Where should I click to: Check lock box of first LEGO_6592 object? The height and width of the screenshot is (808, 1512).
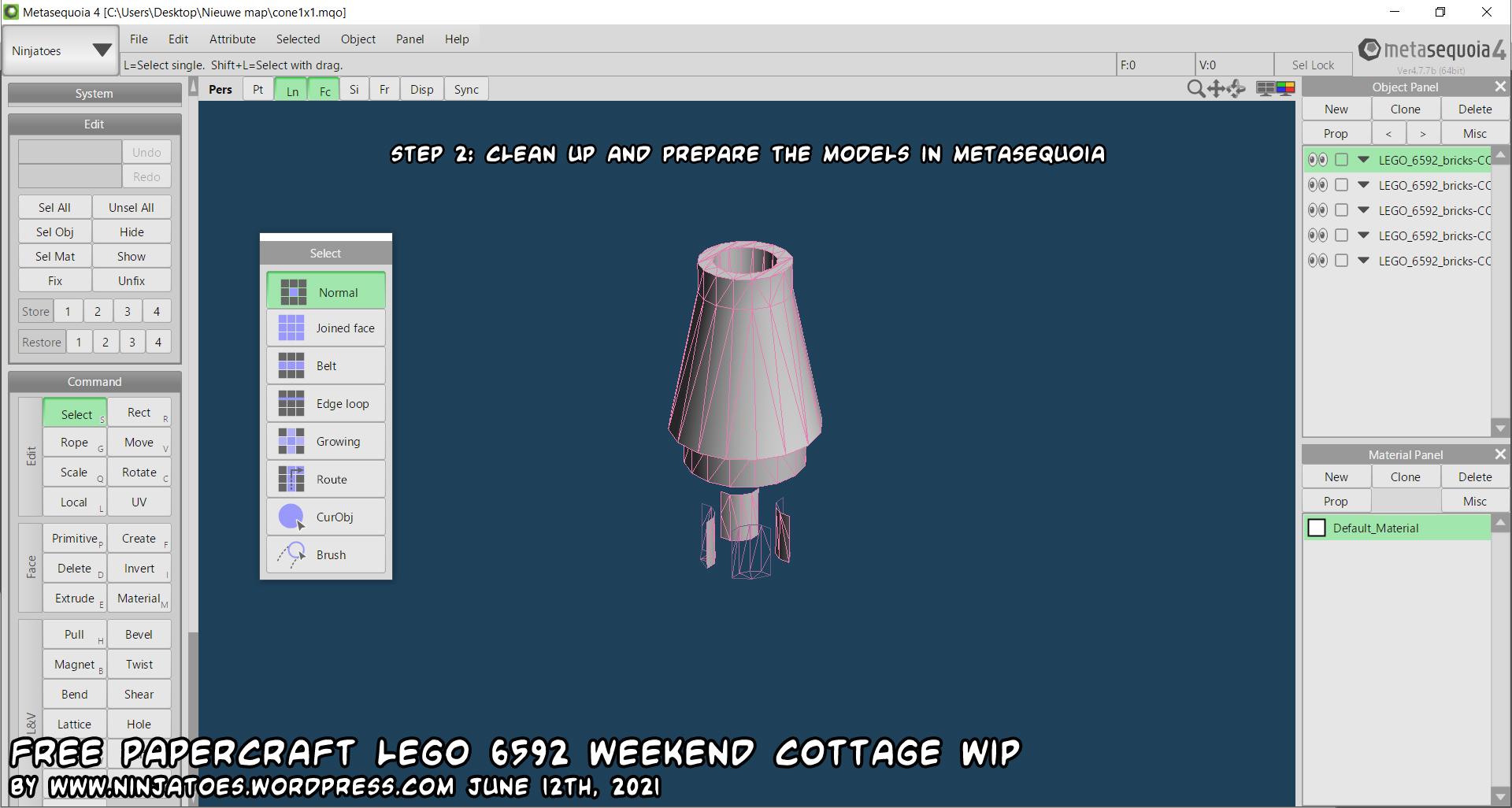coord(1342,160)
